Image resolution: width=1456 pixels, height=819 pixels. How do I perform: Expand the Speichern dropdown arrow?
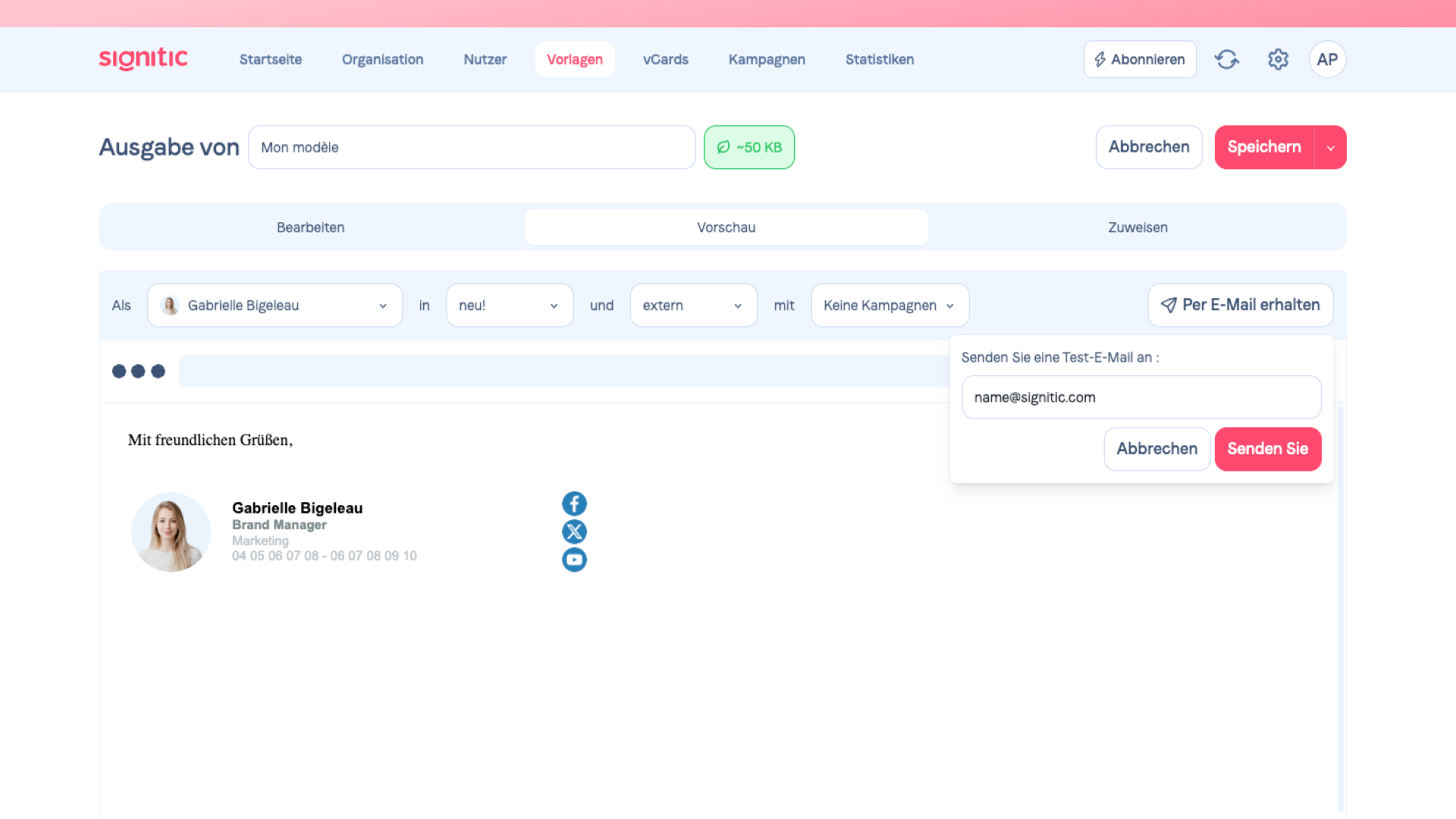1330,147
